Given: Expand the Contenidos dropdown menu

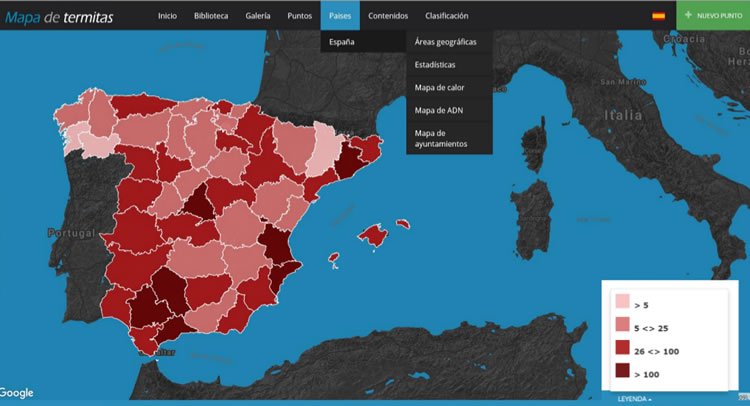Looking at the screenshot, I should tap(388, 16).
